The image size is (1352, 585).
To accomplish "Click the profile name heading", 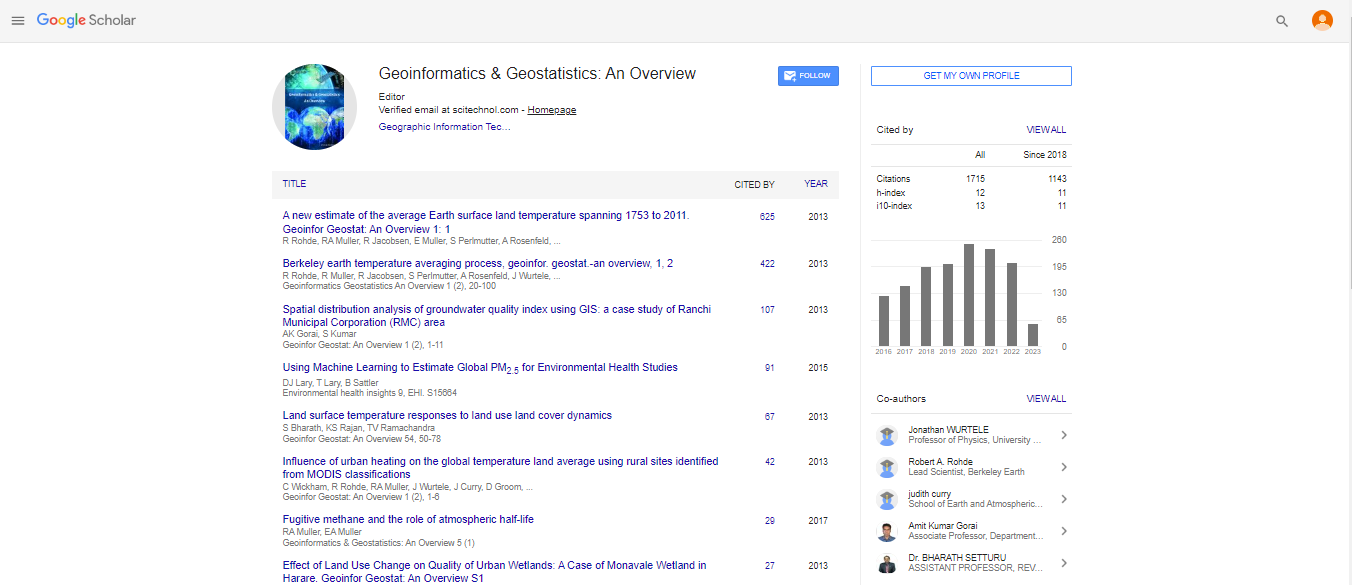I will tap(537, 74).
